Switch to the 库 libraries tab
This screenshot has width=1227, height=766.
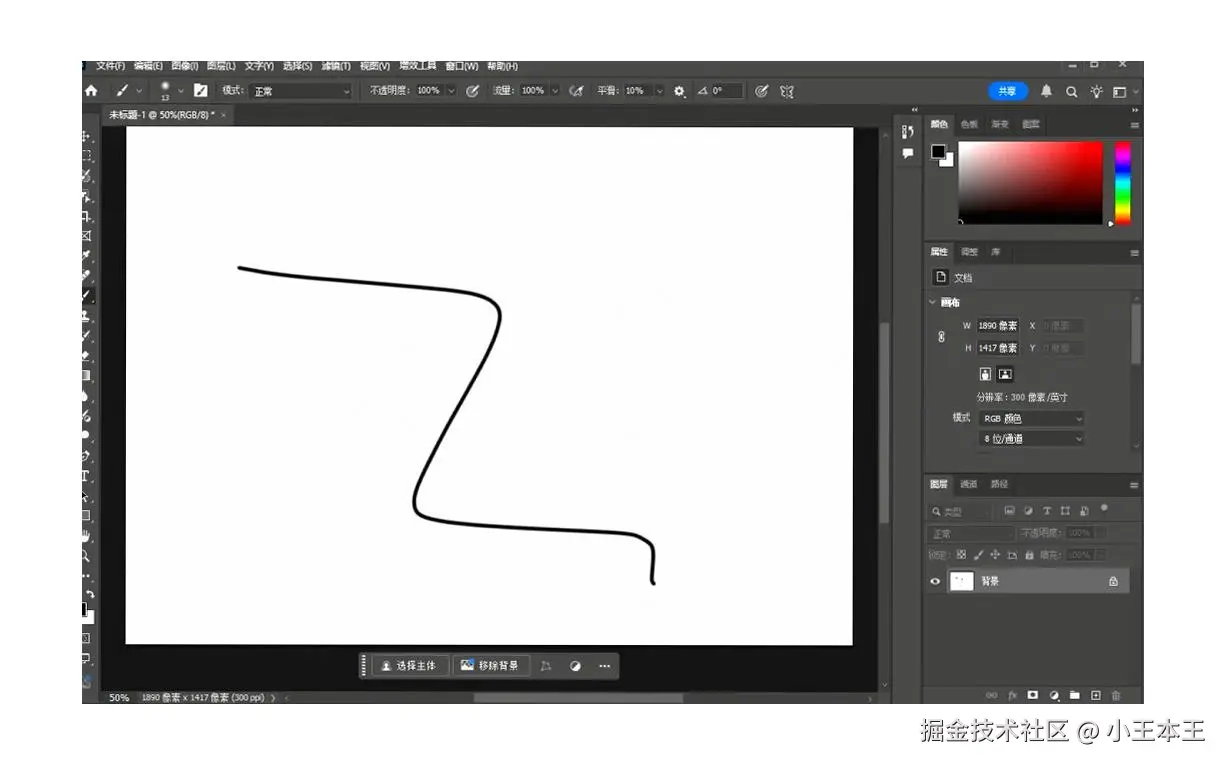pos(995,252)
